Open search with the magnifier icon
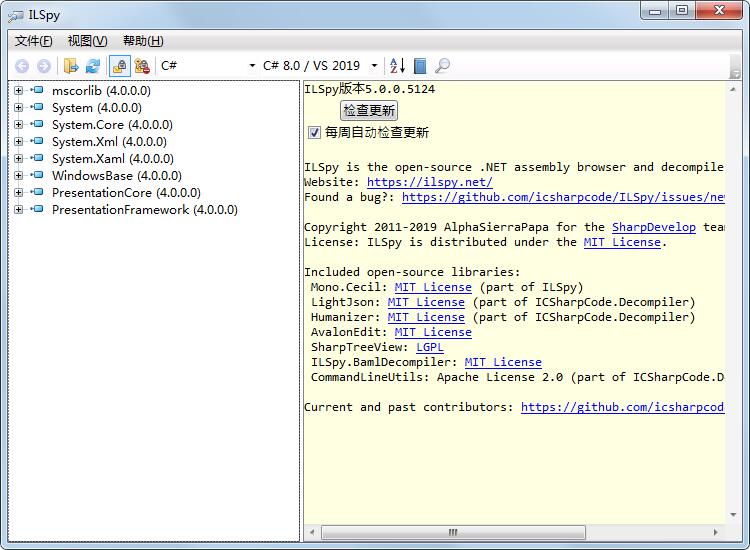This screenshot has width=750, height=550. [x=442, y=66]
